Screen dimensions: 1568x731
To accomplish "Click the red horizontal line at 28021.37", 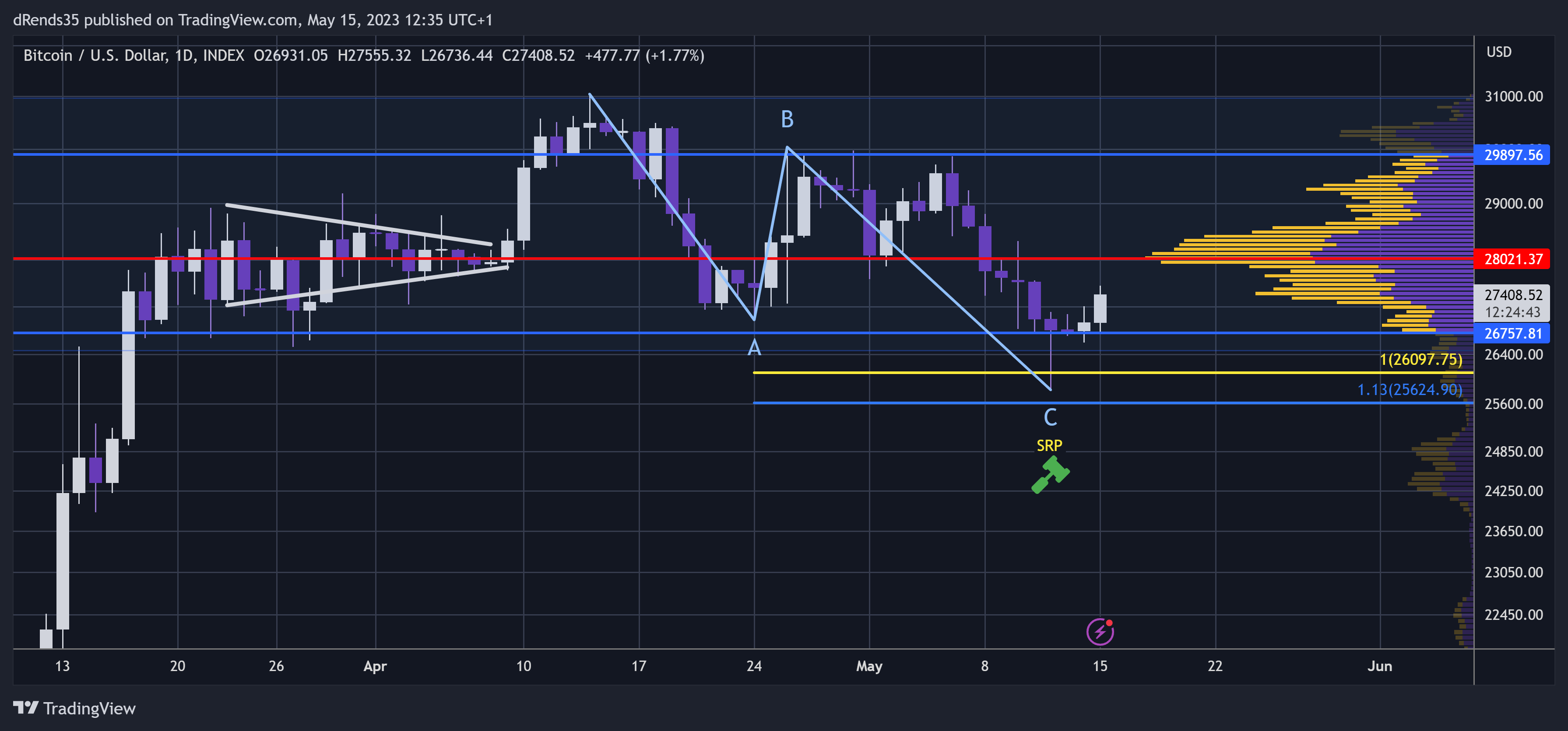I will point(743,259).
